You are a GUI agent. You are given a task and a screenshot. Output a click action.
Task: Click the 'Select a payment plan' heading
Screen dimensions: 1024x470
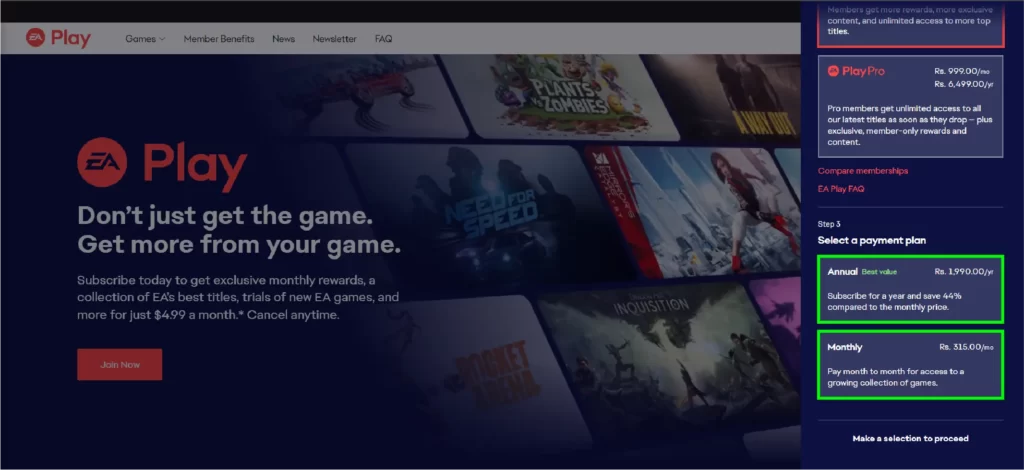point(872,240)
